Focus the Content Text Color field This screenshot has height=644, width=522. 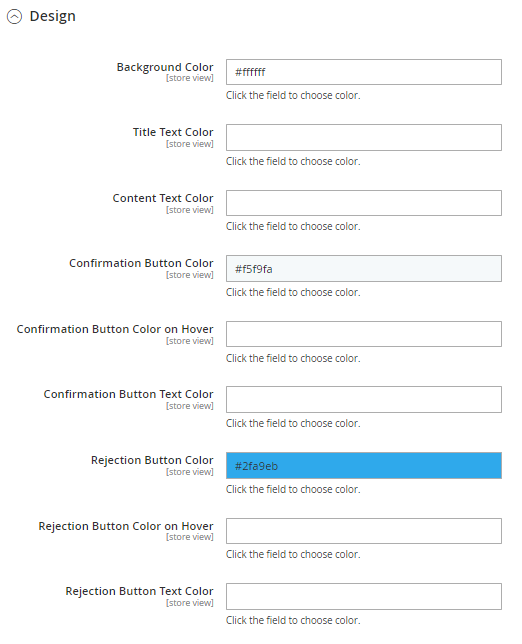pyautogui.click(x=363, y=203)
